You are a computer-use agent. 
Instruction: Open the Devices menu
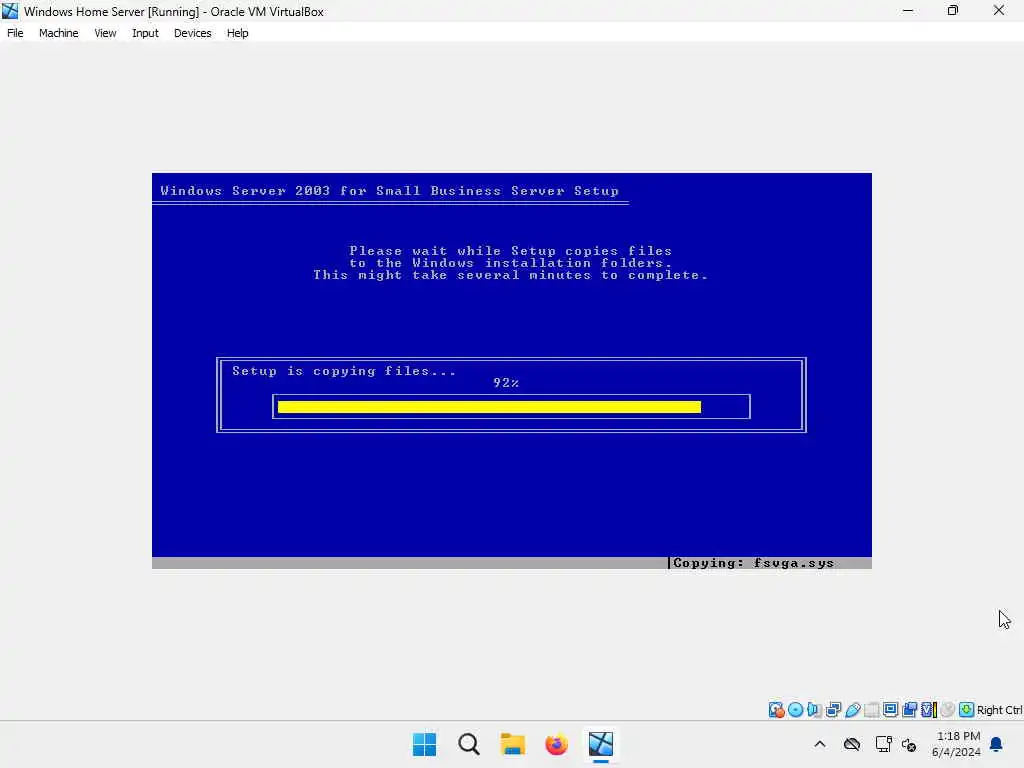tap(192, 33)
